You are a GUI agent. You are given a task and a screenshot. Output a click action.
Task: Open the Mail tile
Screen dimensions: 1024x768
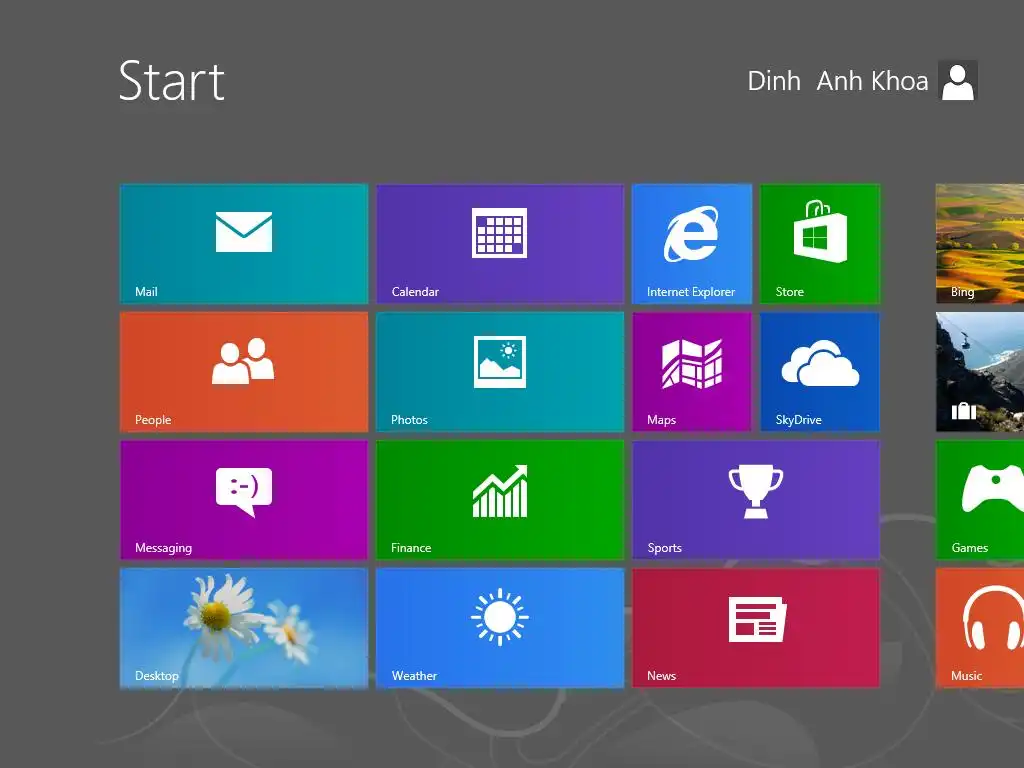244,244
